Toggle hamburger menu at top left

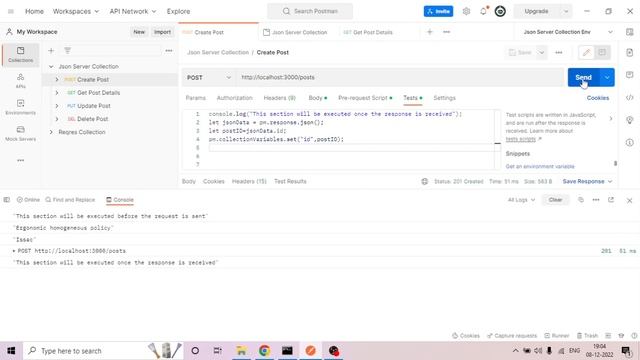(11, 11)
